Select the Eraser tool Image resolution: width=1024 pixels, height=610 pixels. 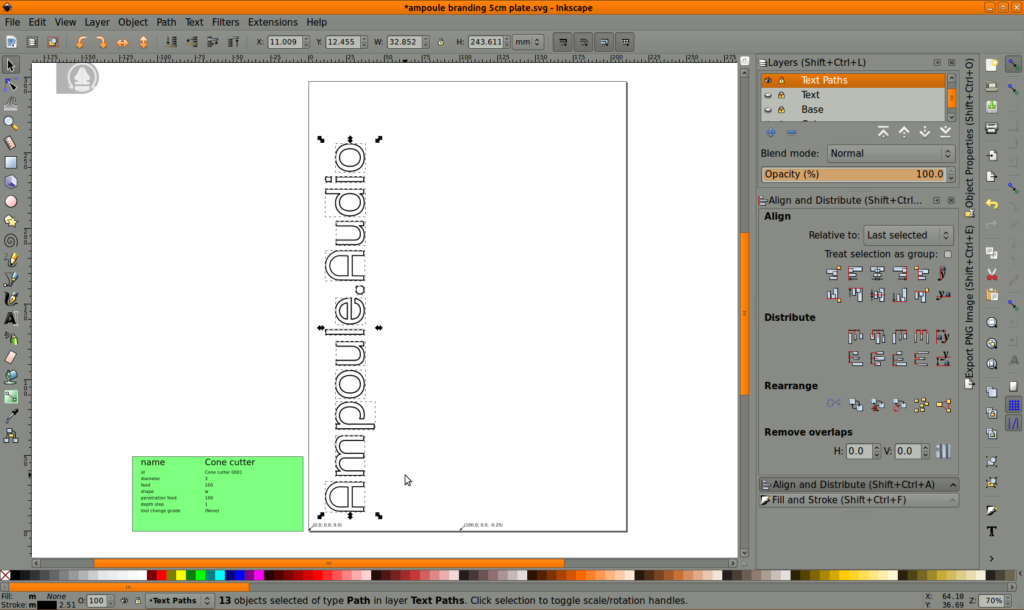pos(10,357)
